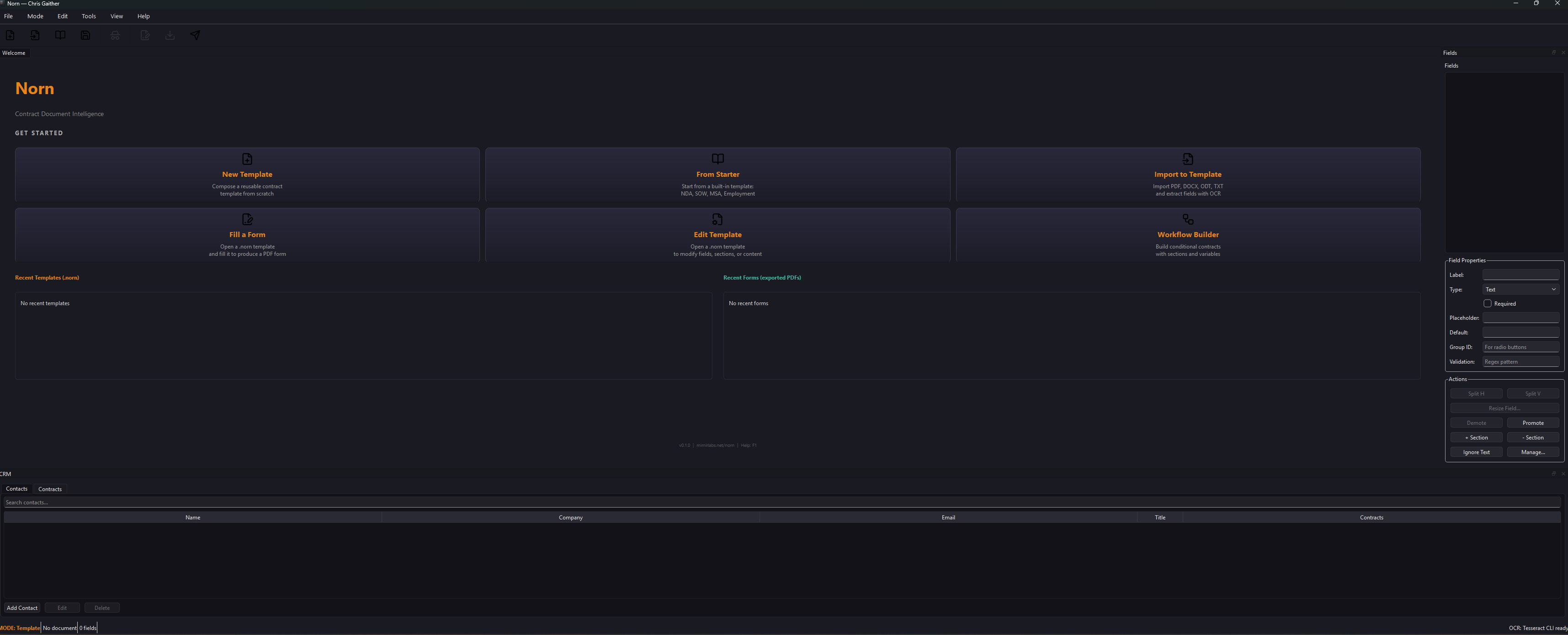Click the Demote button
Viewport: 1568px width, 635px height.
click(1476, 423)
